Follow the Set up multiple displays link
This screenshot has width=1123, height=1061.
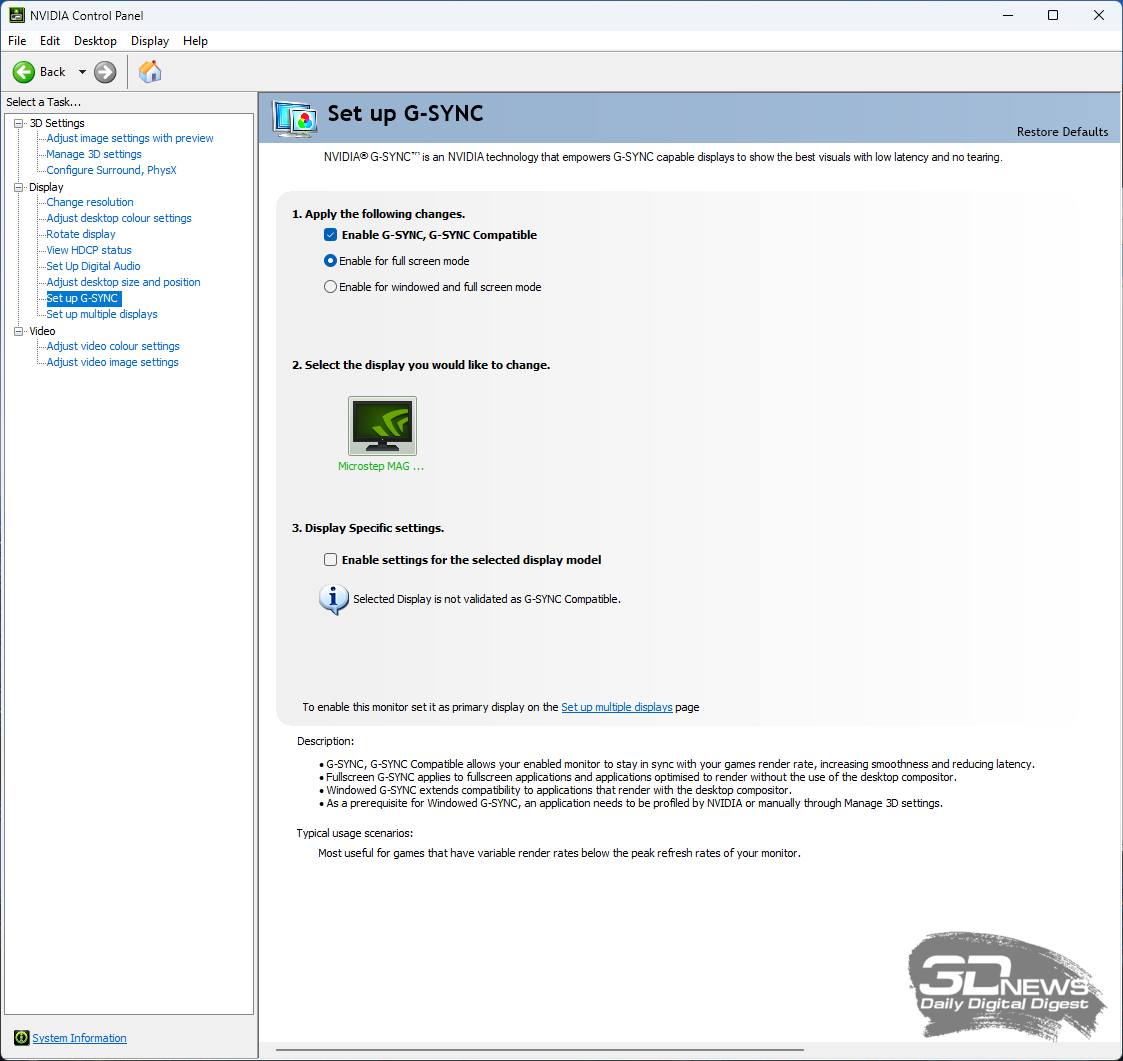pos(616,707)
